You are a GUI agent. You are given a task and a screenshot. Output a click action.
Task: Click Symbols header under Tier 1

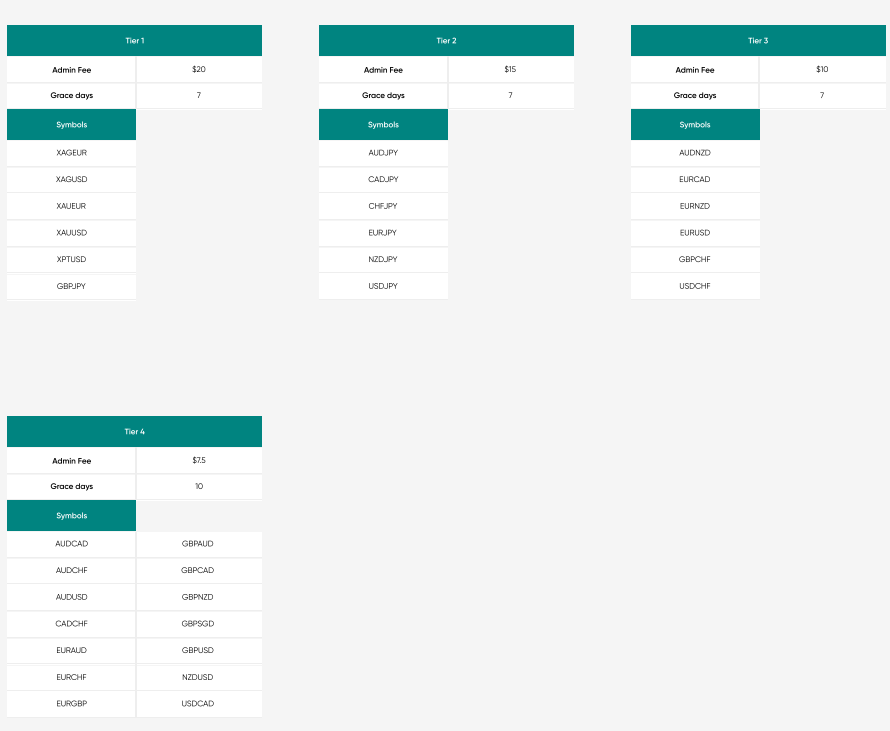(71, 125)
